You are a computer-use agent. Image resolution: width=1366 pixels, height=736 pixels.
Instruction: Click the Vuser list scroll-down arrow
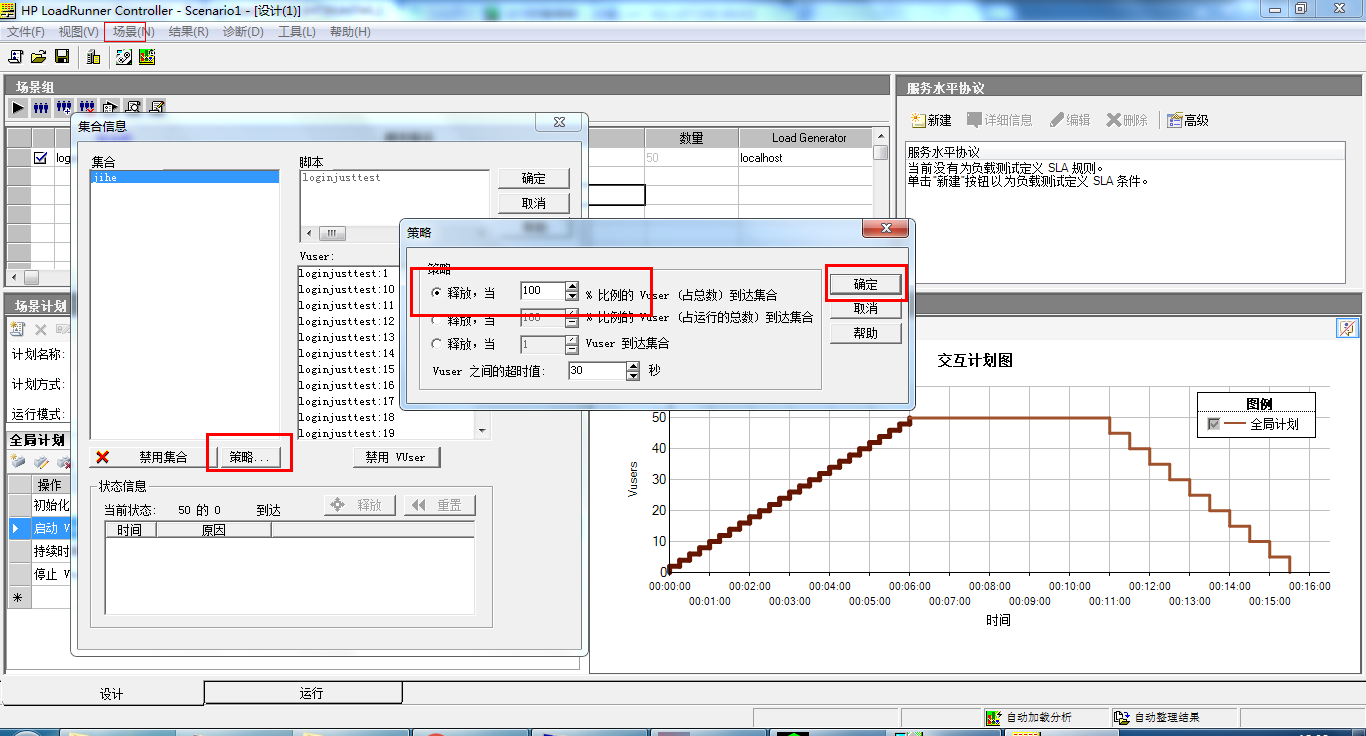(483, 431)
